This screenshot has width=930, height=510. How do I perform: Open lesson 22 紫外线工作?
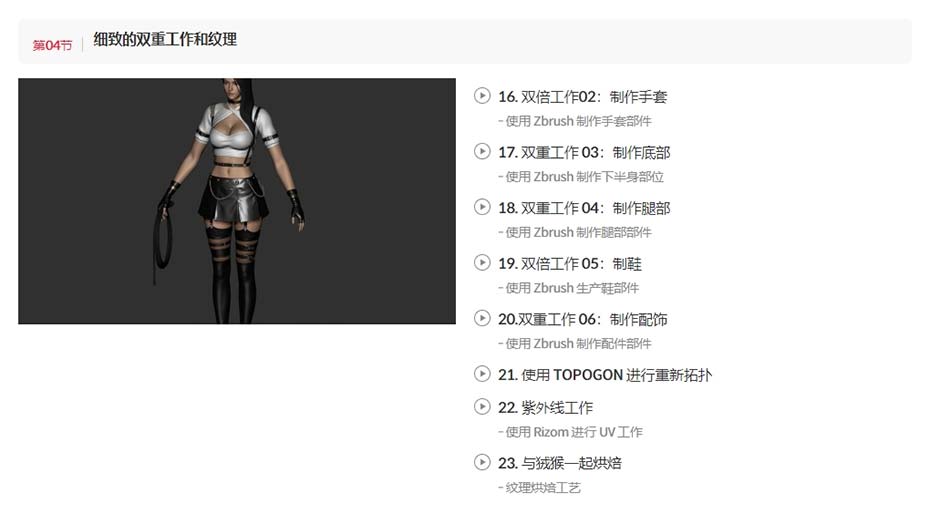coord(545,408)
